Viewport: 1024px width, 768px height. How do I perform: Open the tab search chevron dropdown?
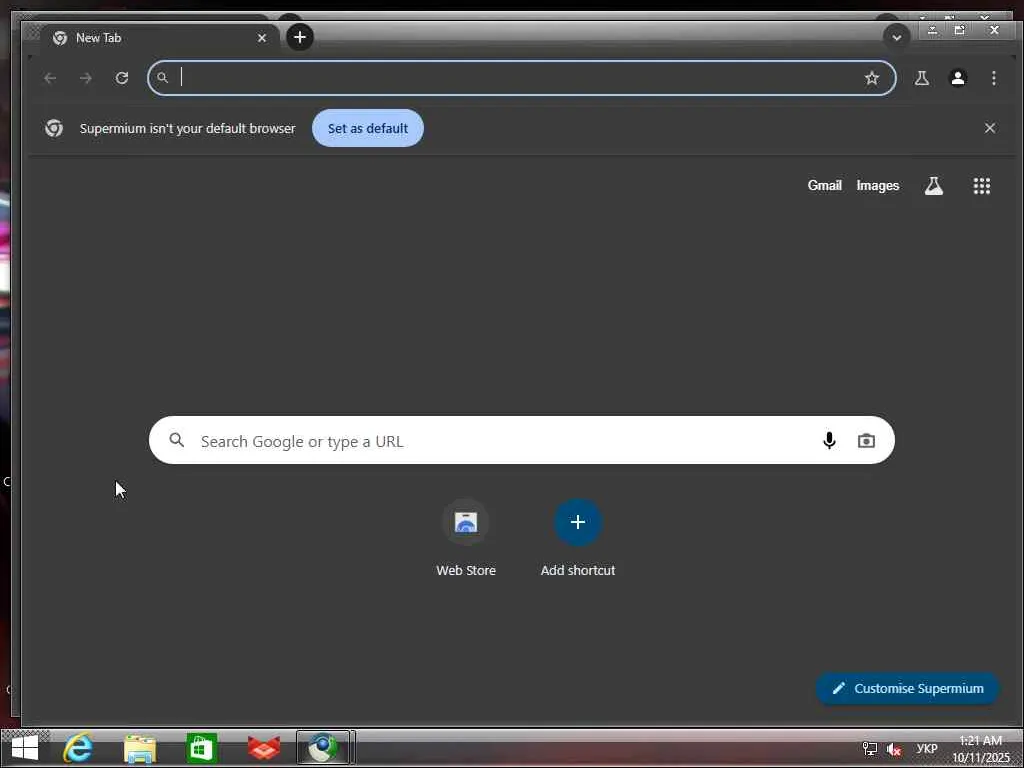click(x=896, y=37)
